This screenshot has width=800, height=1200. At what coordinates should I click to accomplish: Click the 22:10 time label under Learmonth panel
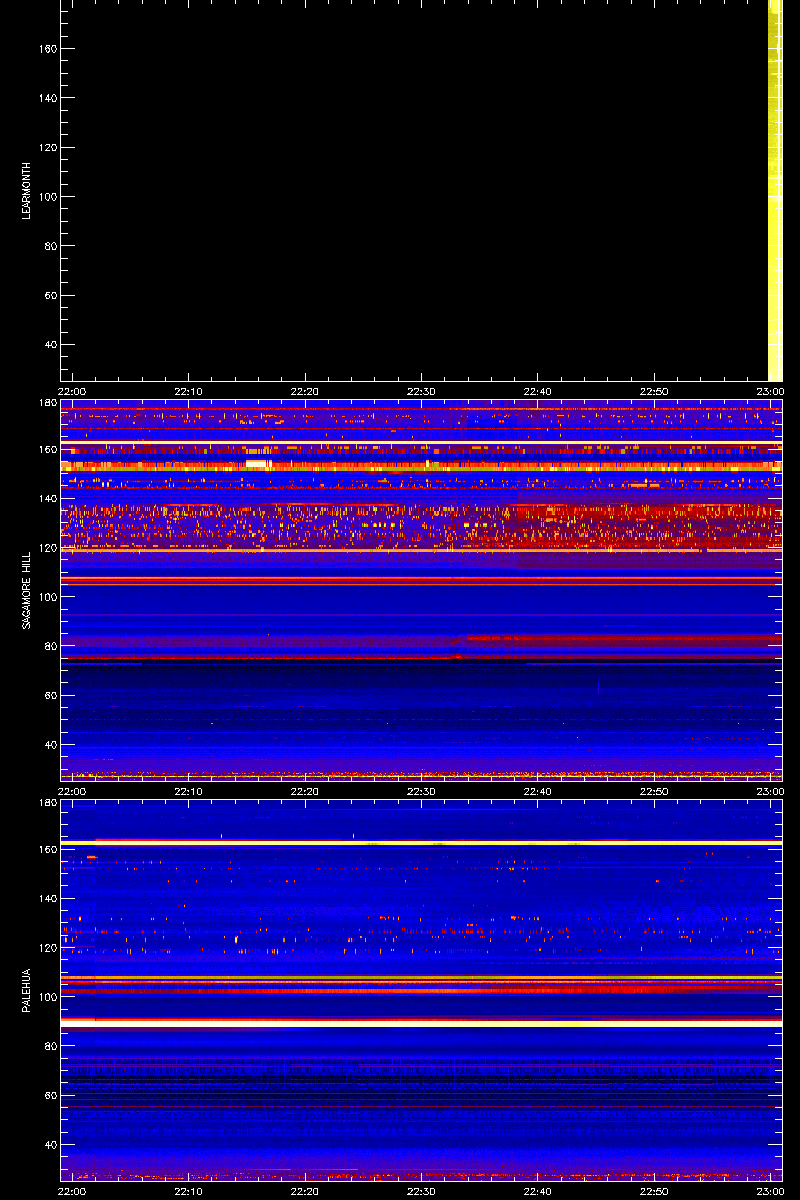tap(189, 391)
